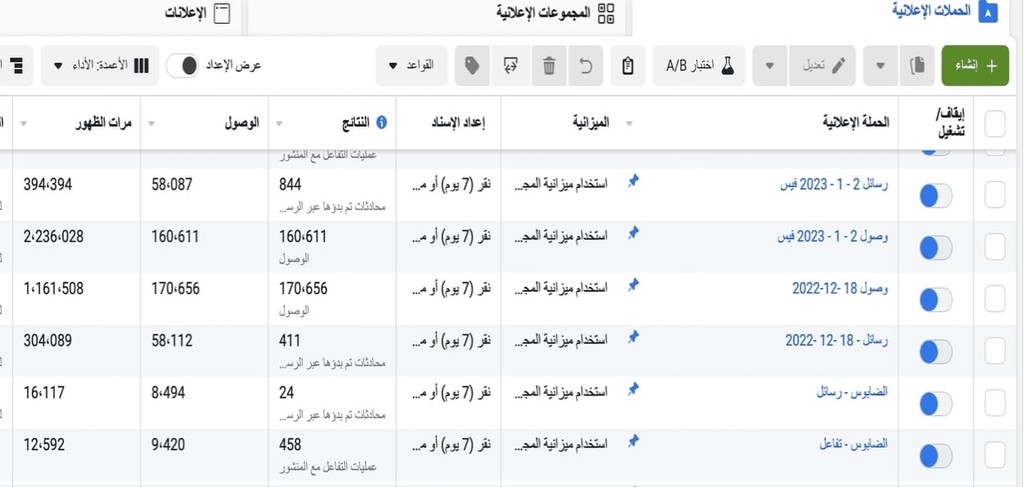Open campaign link وصول 18 -12-2022

[x=840, y=288]
